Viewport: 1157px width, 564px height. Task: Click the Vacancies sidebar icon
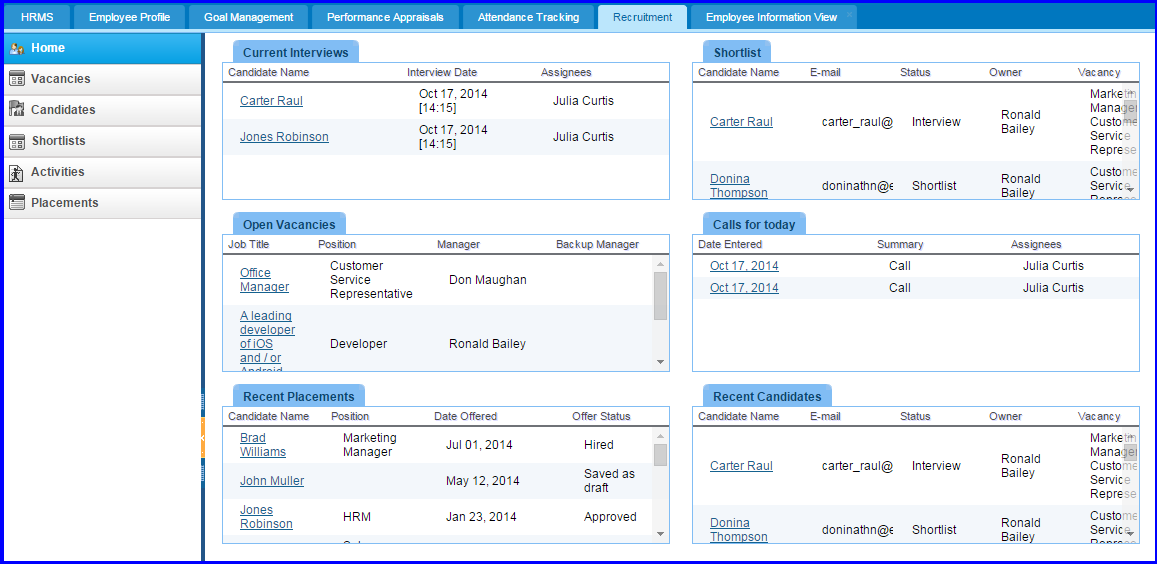(16, 79)
